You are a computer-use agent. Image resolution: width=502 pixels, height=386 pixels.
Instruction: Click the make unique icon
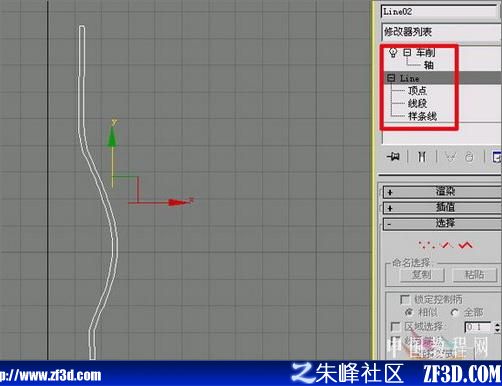(x=450, y=156)
